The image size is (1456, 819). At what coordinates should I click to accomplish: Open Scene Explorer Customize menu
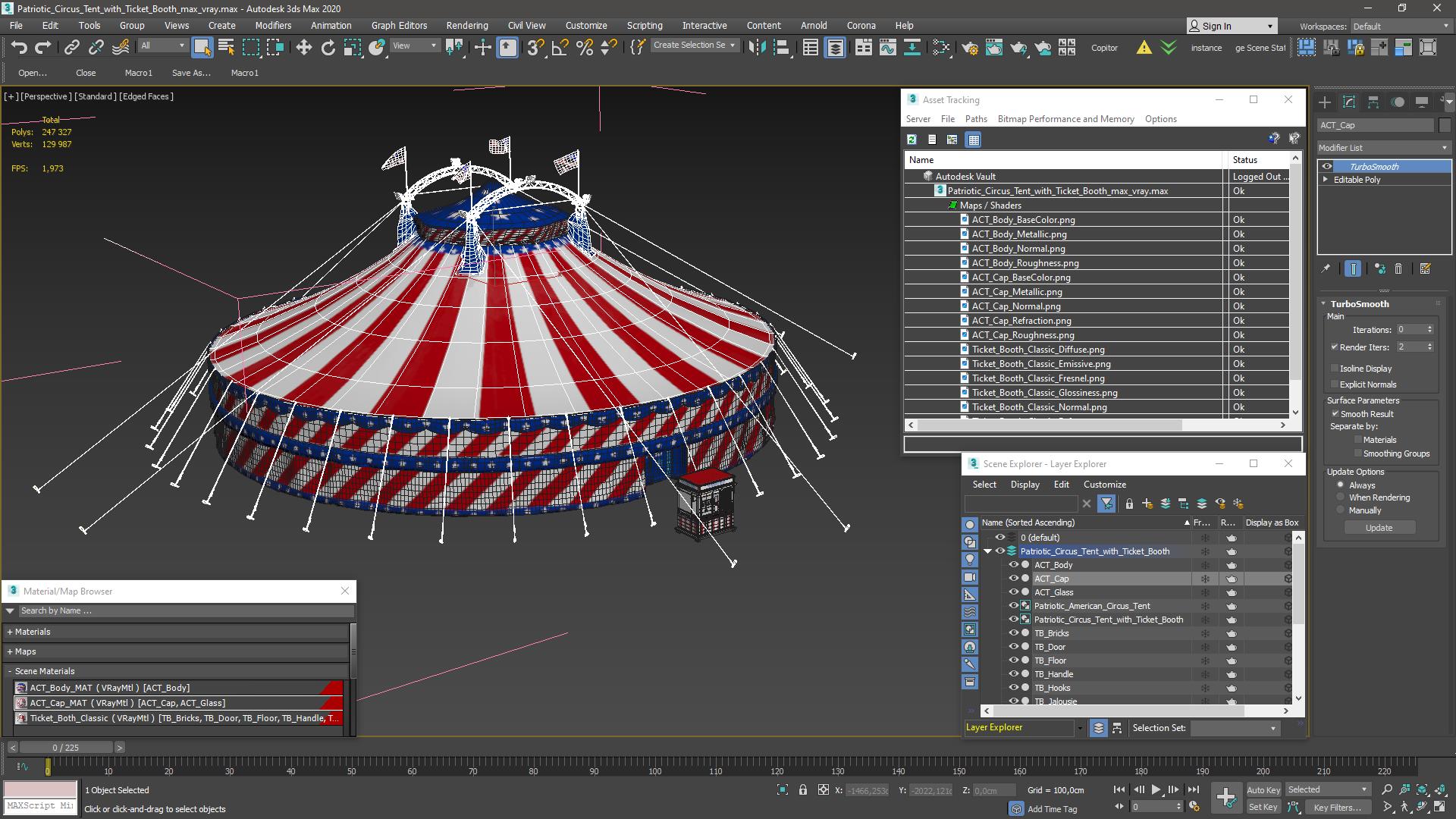click(x=1104, y=485)
